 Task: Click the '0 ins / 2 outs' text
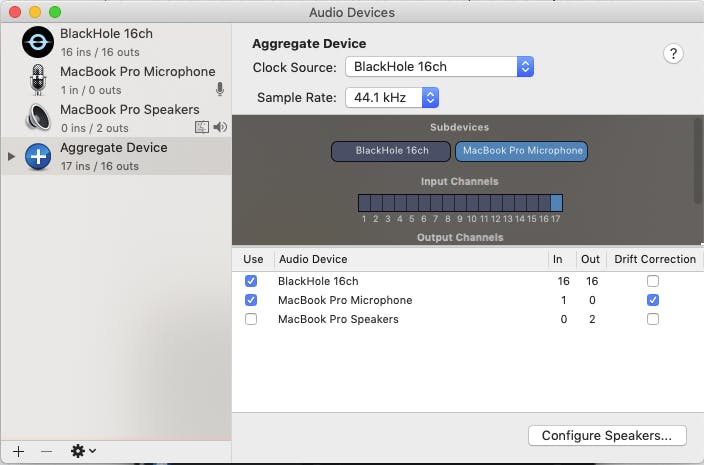(x=95, y=128)
